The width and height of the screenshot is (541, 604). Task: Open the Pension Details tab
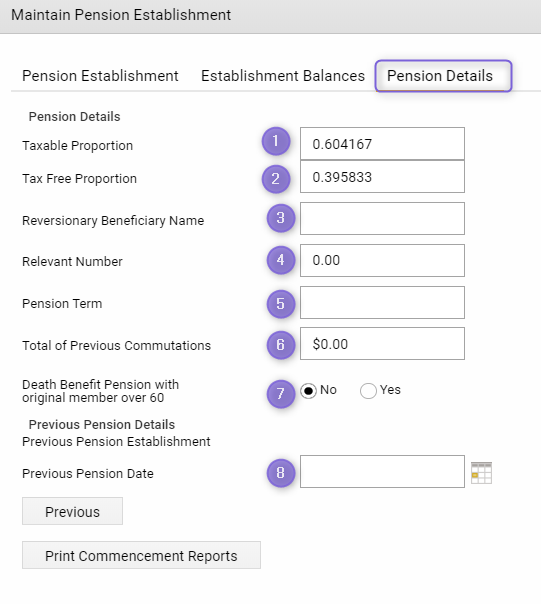[x=444, y=76]
